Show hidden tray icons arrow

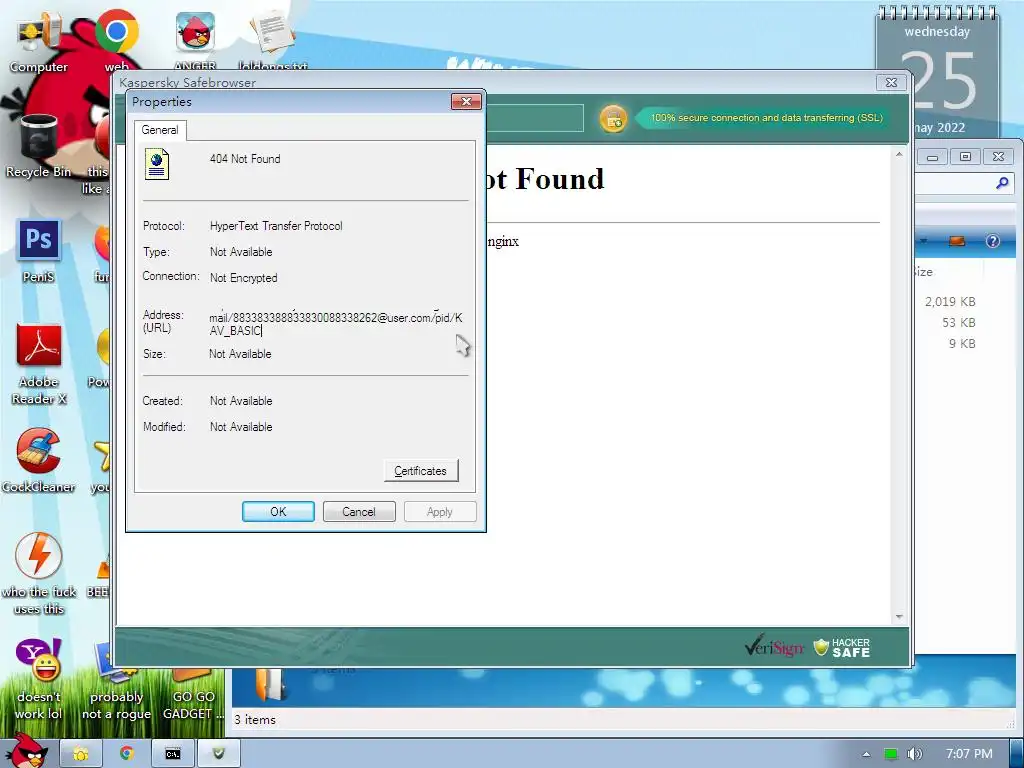[x=867, y=754]
